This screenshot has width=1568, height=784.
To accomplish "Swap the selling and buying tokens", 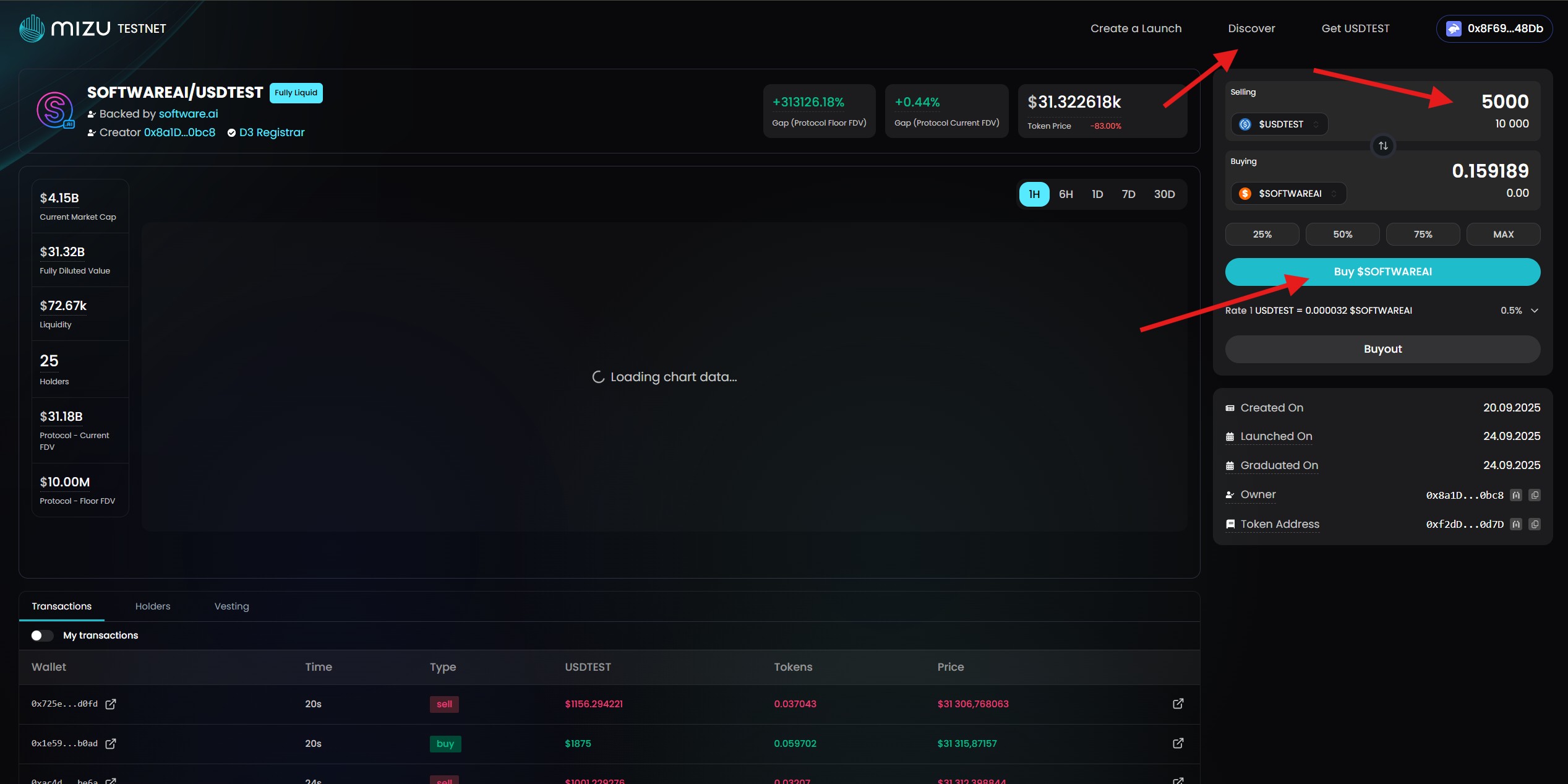I will (1383, 146).
